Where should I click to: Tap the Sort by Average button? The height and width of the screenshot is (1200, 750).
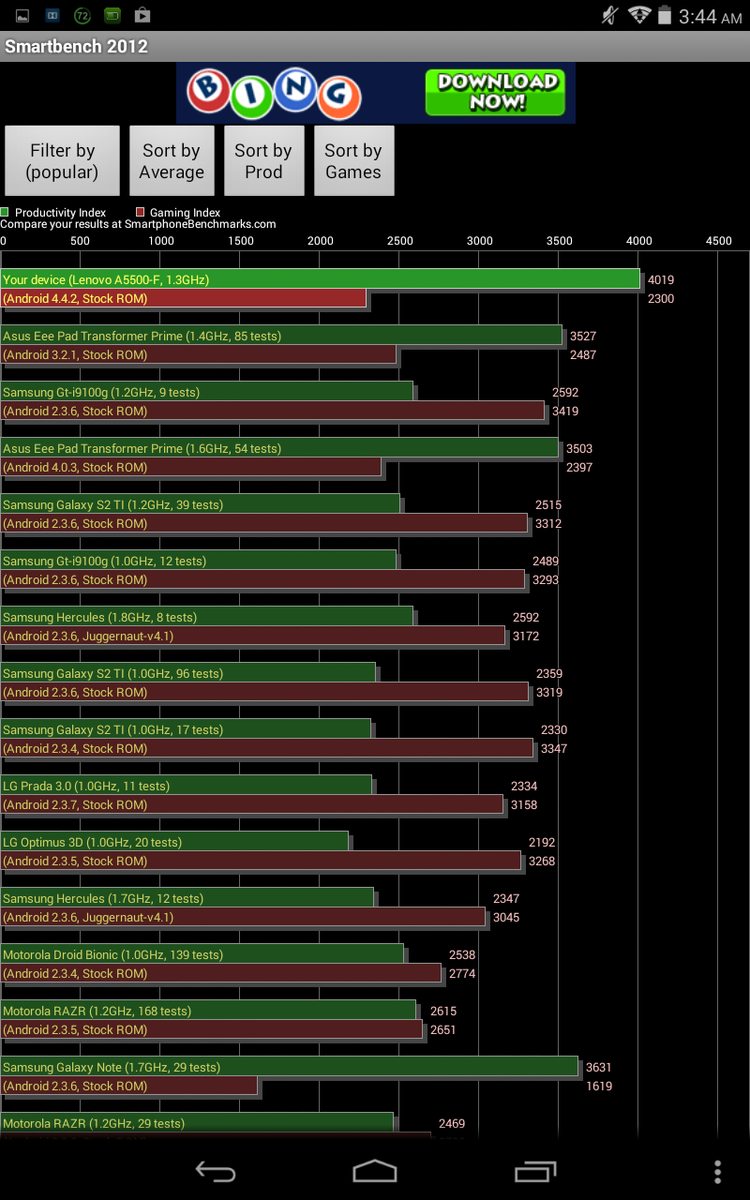coord(171,160)
